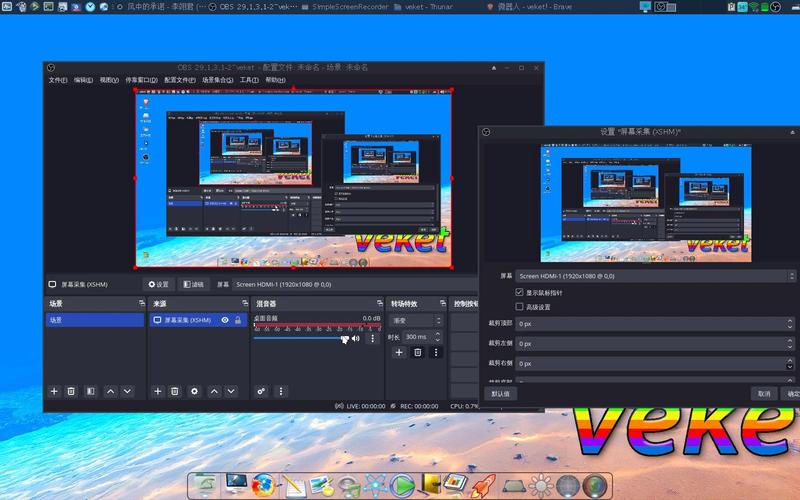Open the mixer panel's three-dot menu at bottom
This screenshot has height=500, width=800.
[281, 391]
